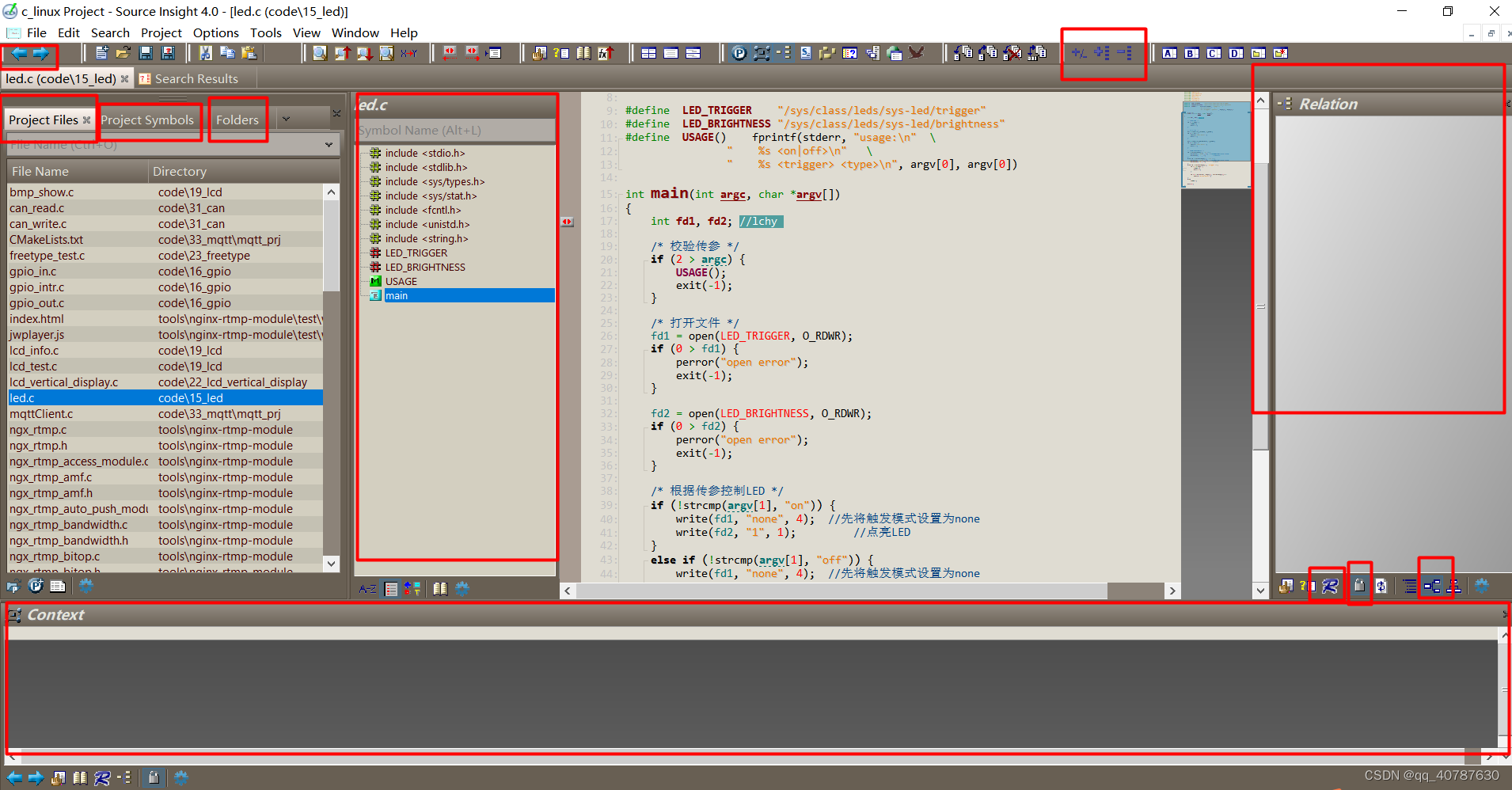1512x790 pixels.
Task: Sort symbols alphabetically with A-Z icon
Action: point(368,588)
